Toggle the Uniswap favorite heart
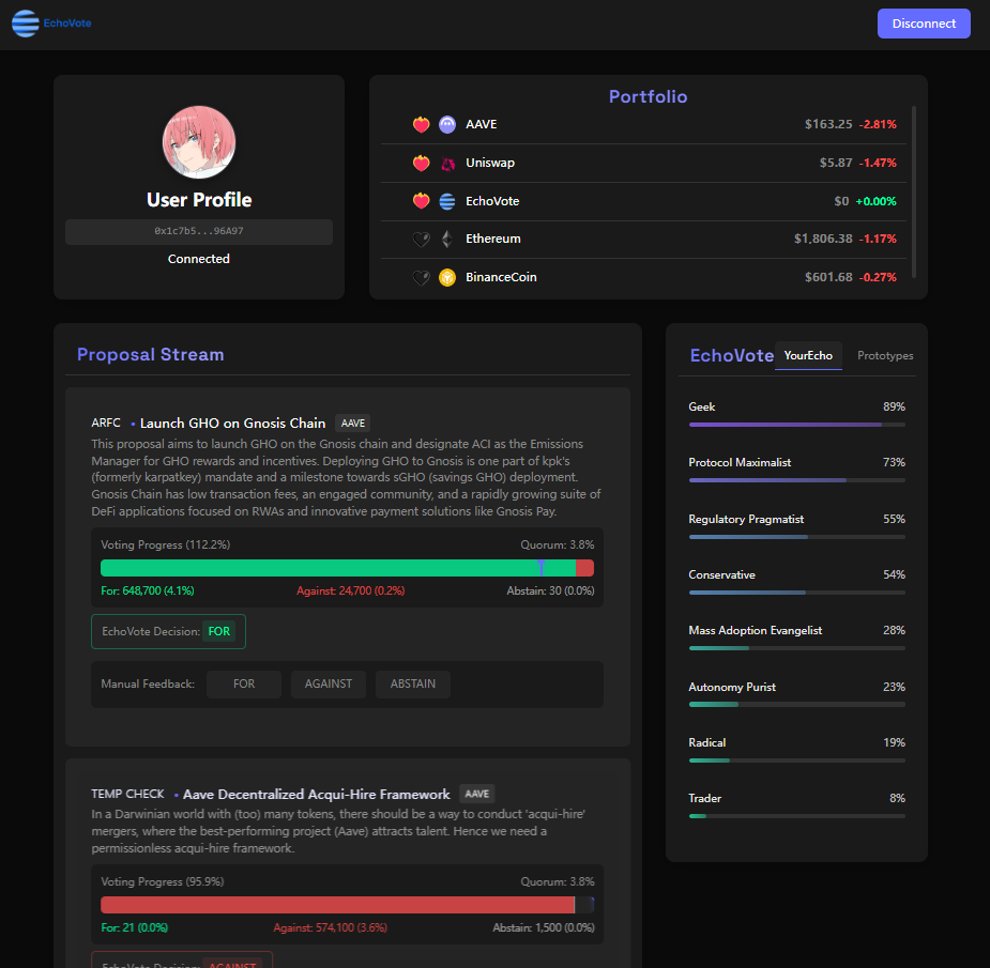Image resolution: width=990 pixels, height=968 pixels. tap(421, 163)
